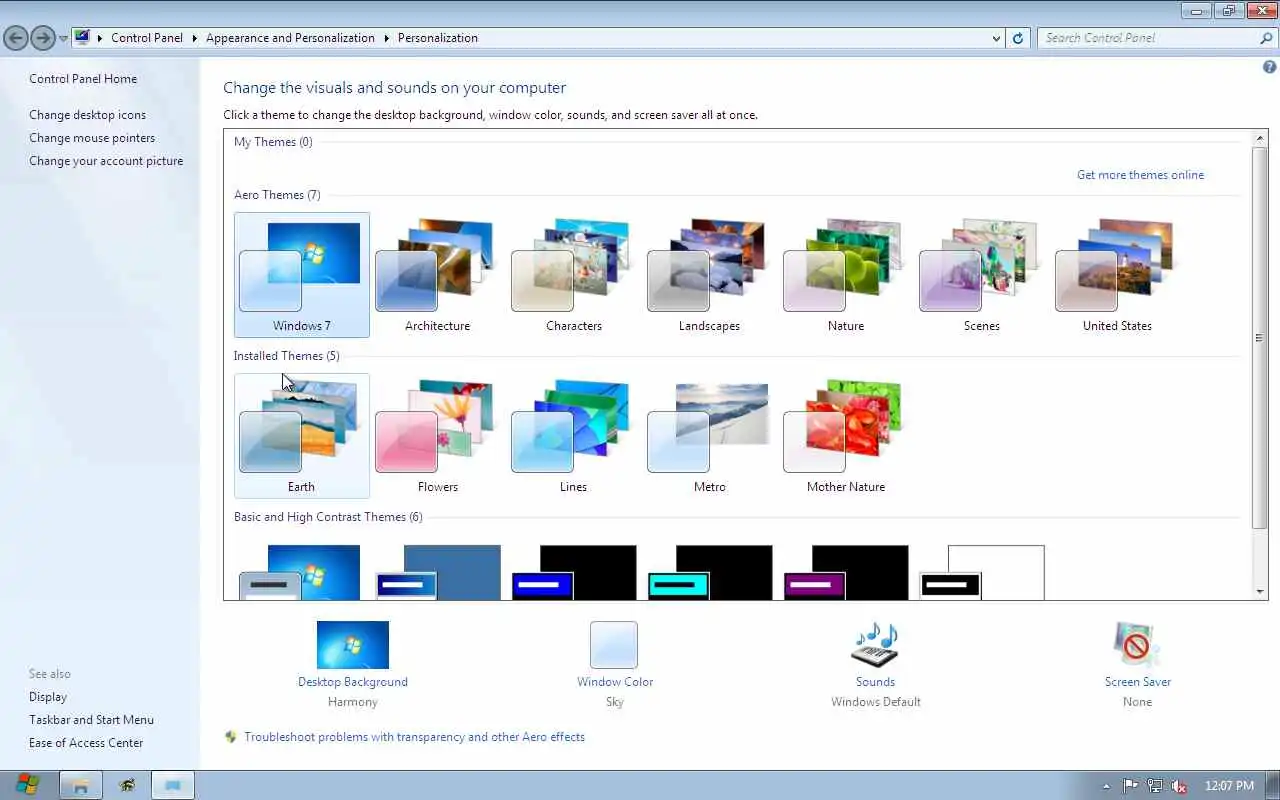
Task: Open Change desktop icons link
Action: pos(87,115)
